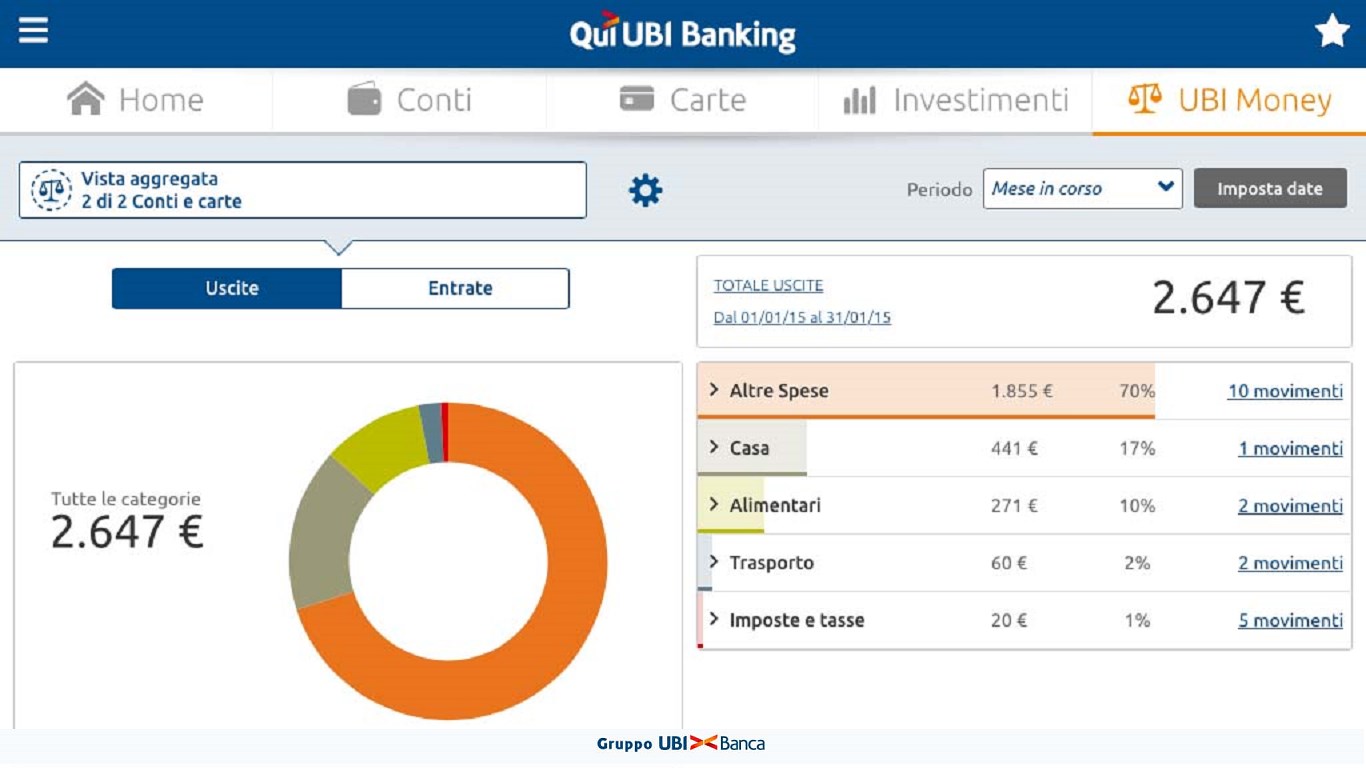The height and width of the screenshot is (768, 1366).
Task: Click the 441 € amount
Action: [x=1014, y=449]
